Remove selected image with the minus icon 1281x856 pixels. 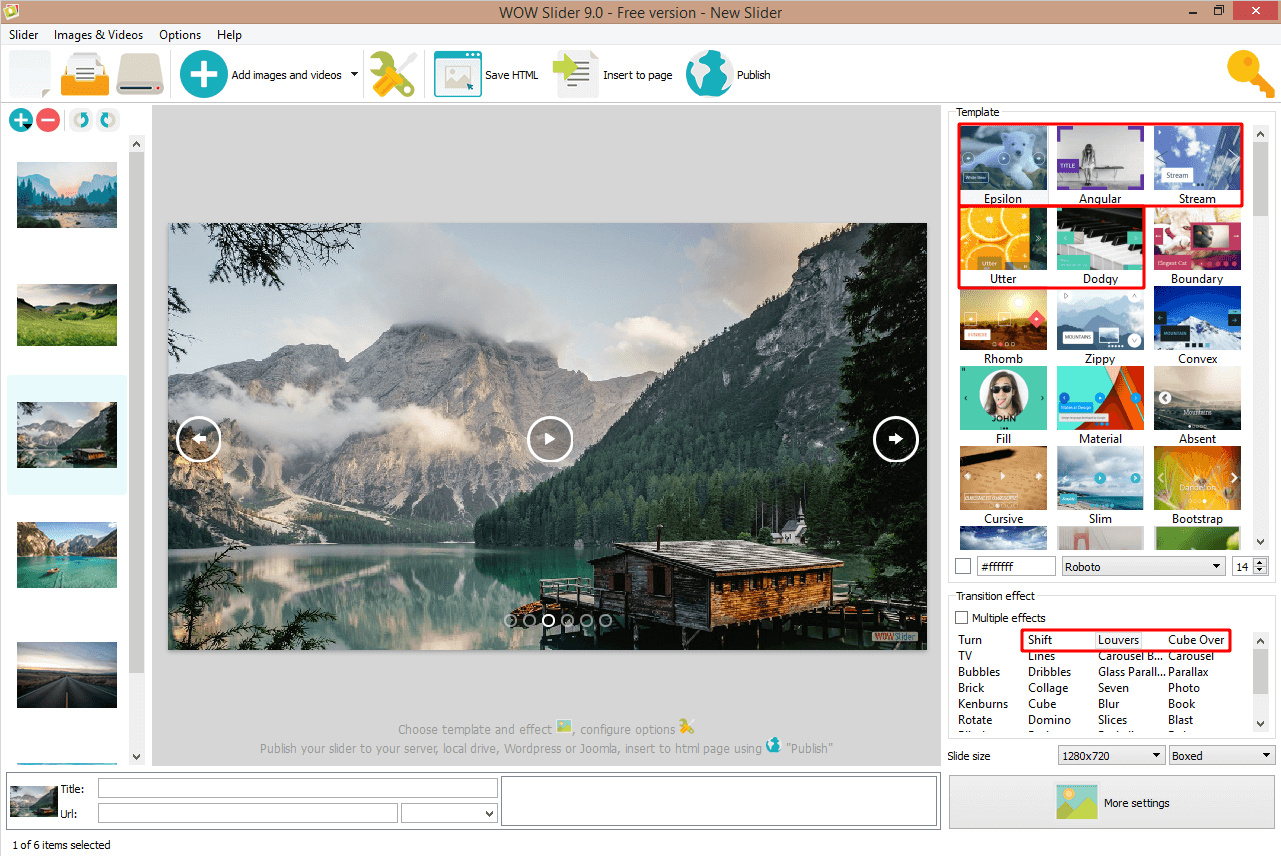coord(47,120)
